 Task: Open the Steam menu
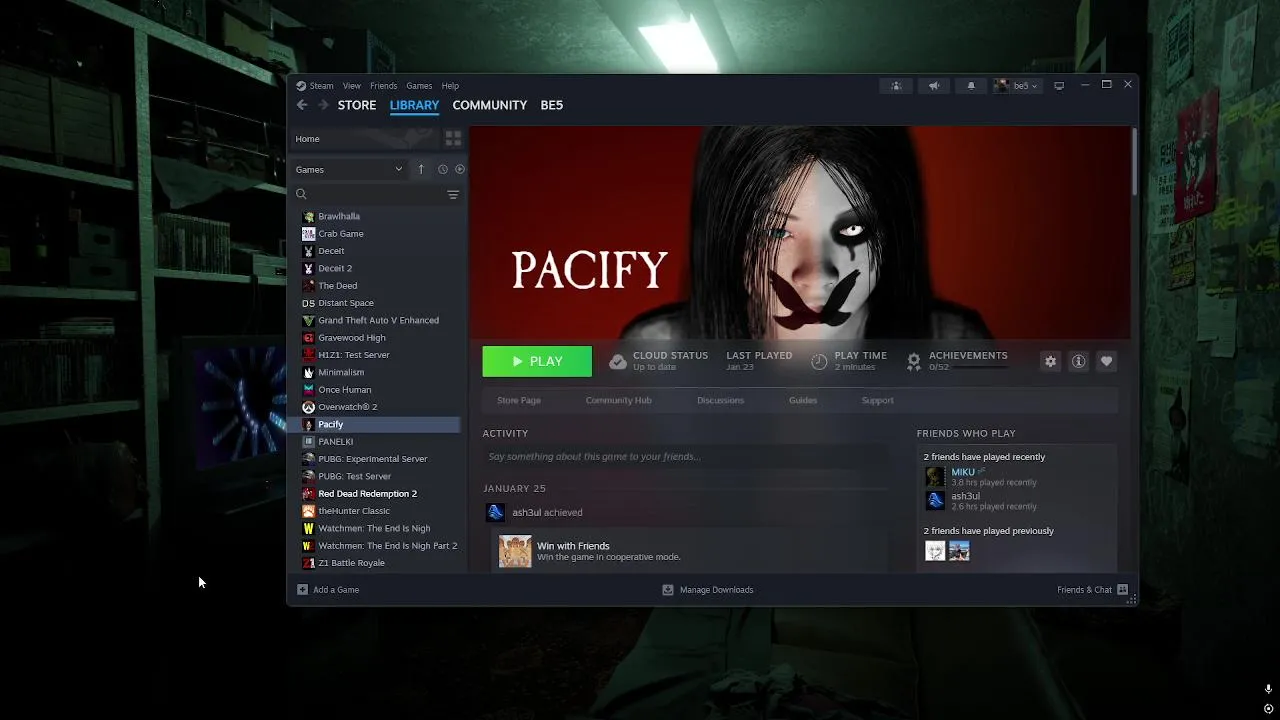tap(315, 86)
